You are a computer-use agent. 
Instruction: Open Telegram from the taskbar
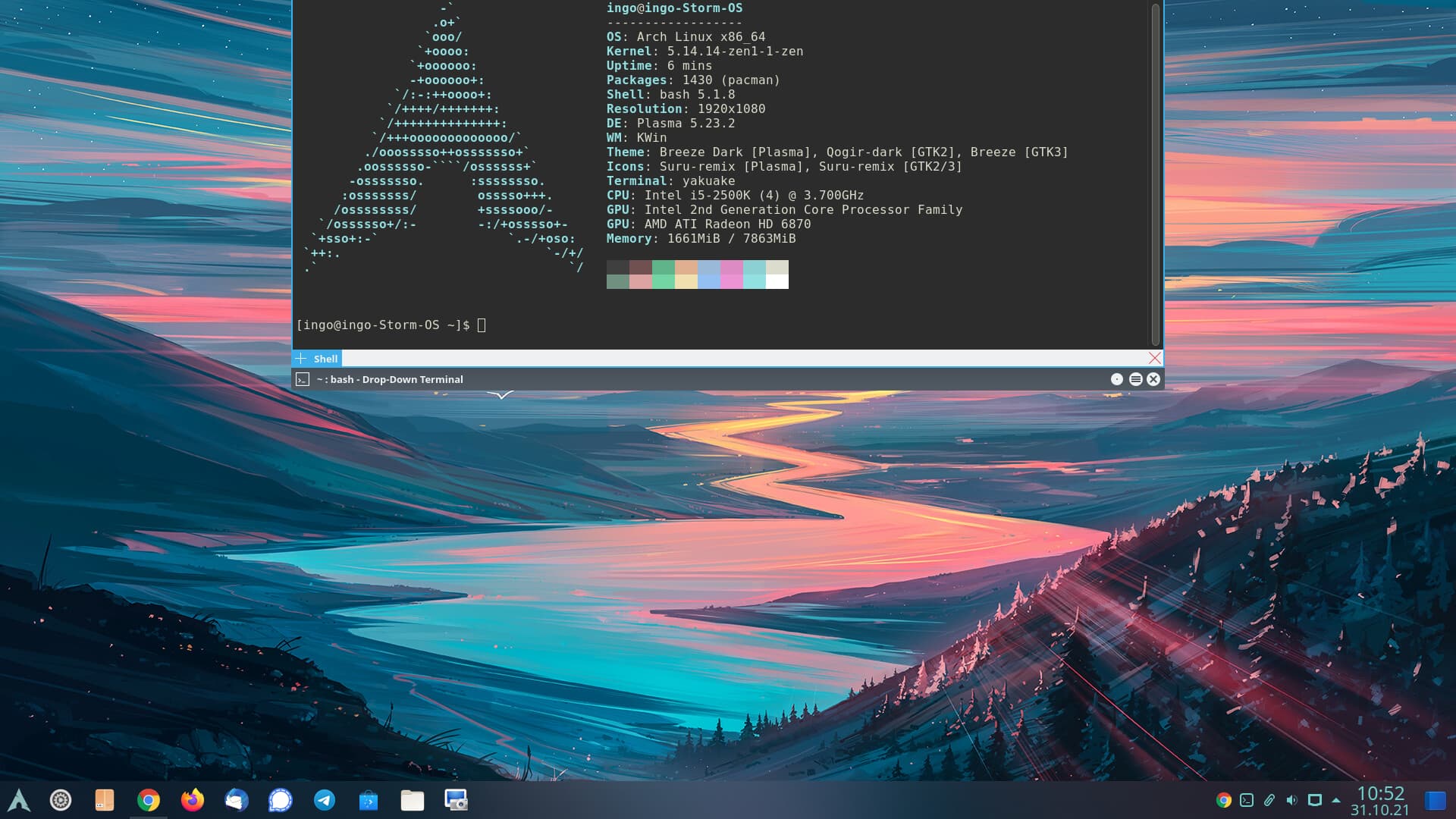[324, 799]
